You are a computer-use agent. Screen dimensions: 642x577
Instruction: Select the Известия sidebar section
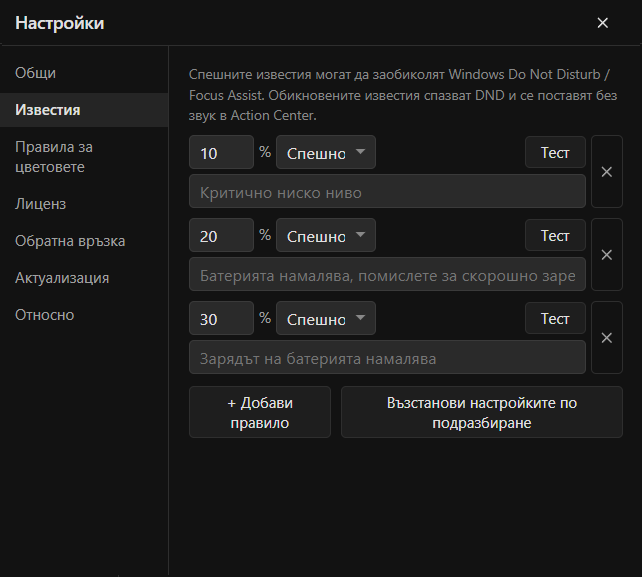click(84, 110)
